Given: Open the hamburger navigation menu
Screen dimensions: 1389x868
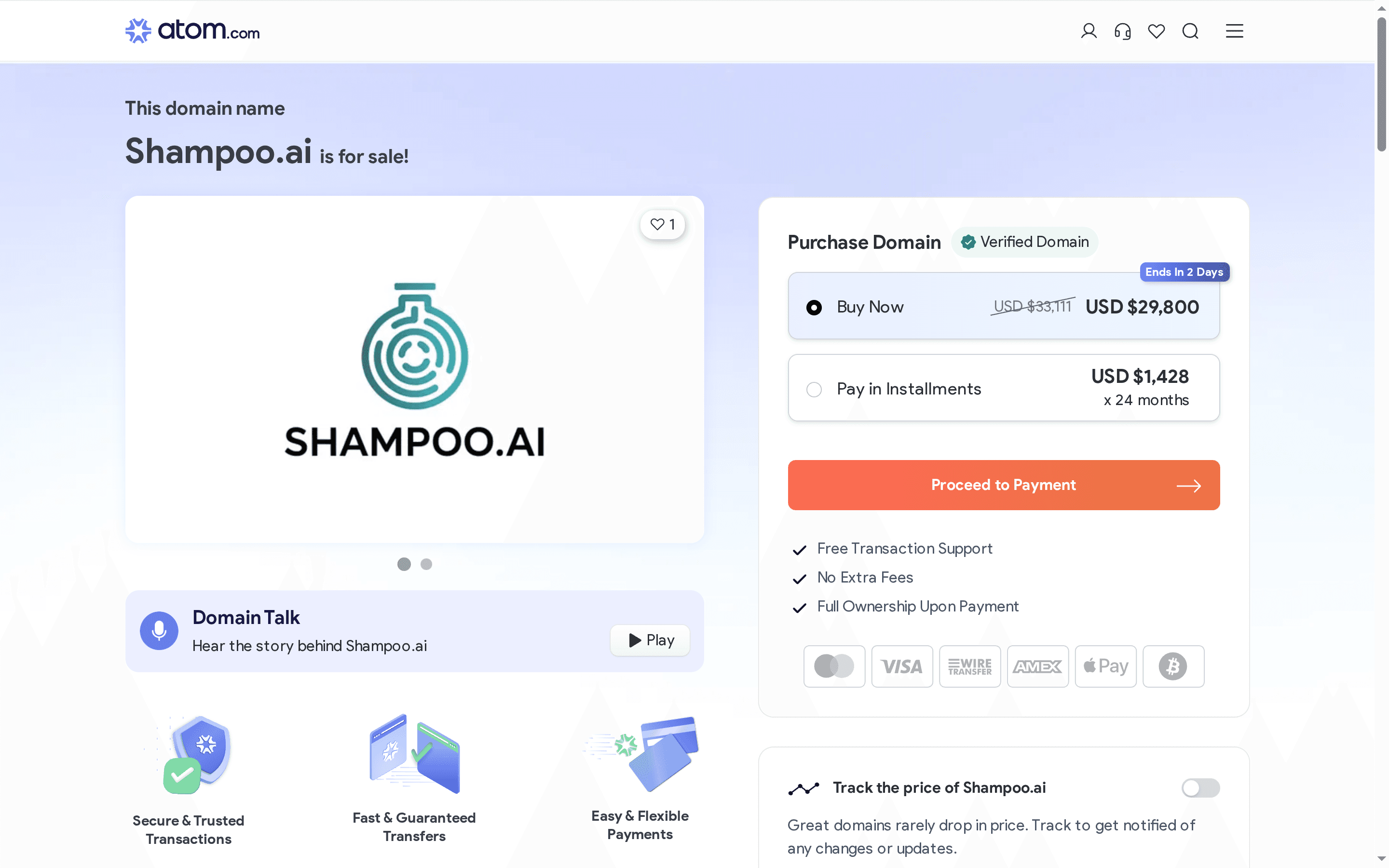Looking at the screenshot, I should pos(1234,31).
